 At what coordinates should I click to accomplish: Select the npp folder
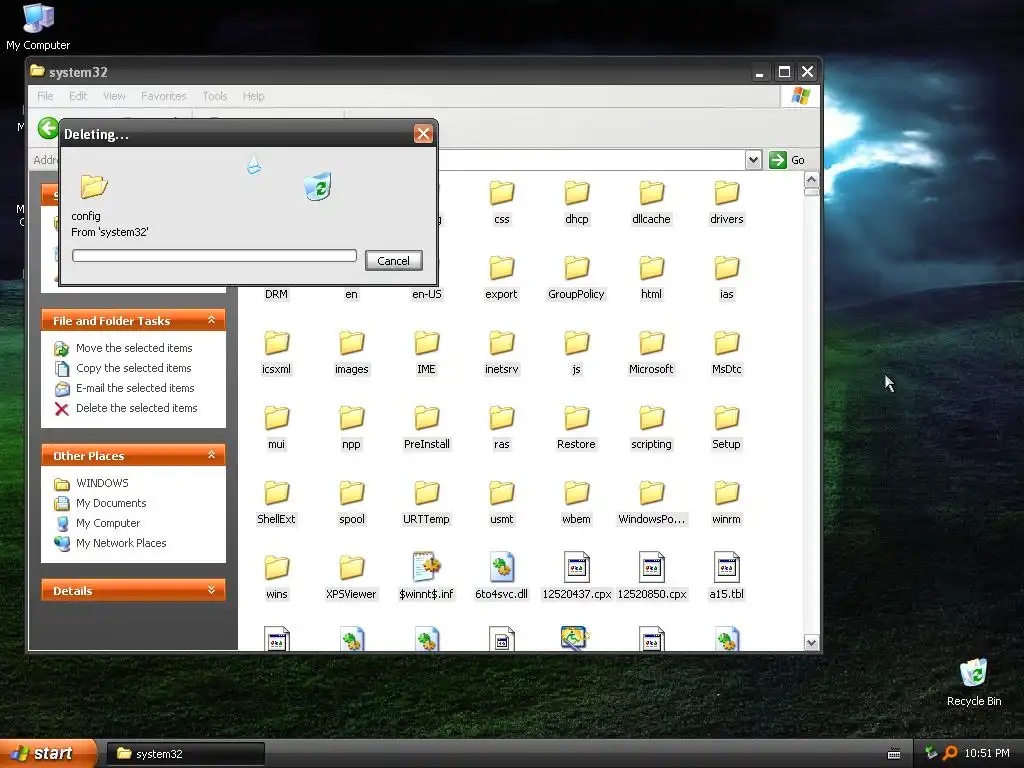click(351, 428)
